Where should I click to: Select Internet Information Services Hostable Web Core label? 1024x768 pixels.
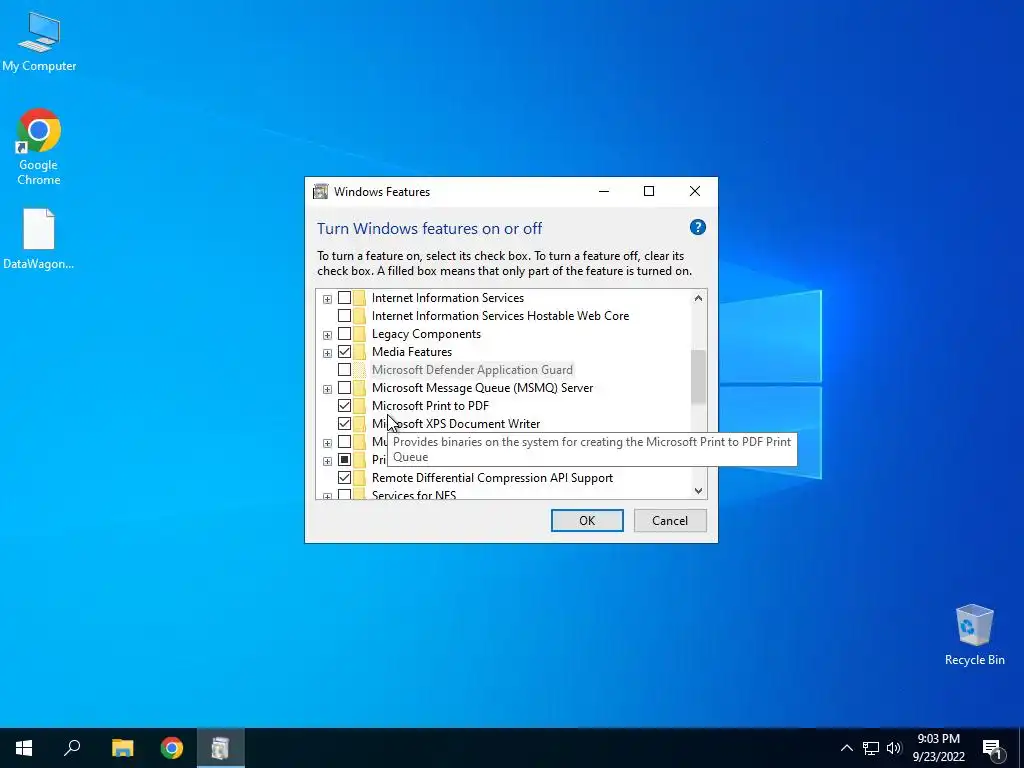(x=500, y=315)
